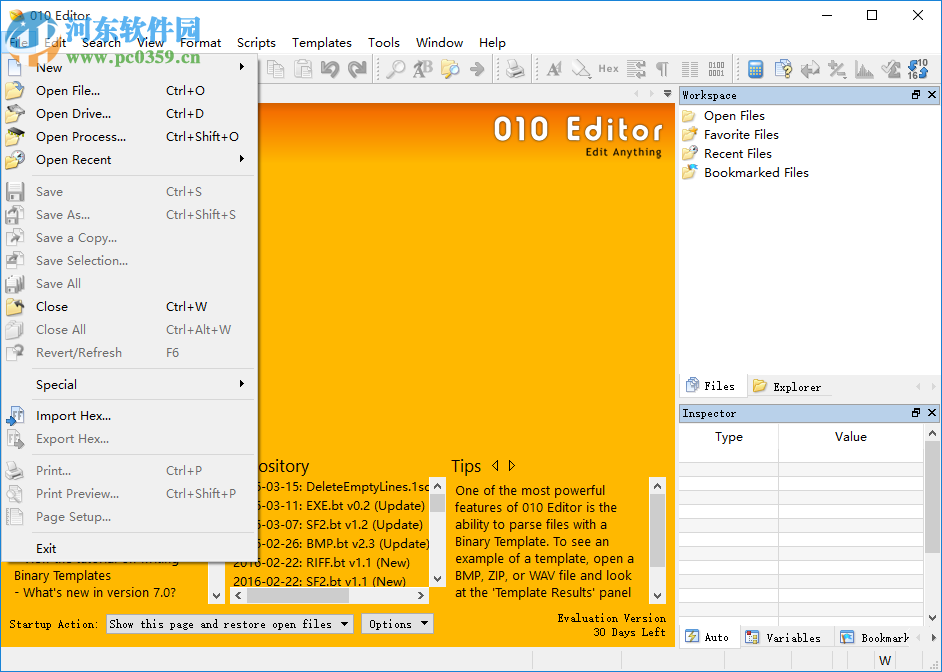942x672 pixels.
Task: Click the Font toolbar icon
Action: [554, 69]
